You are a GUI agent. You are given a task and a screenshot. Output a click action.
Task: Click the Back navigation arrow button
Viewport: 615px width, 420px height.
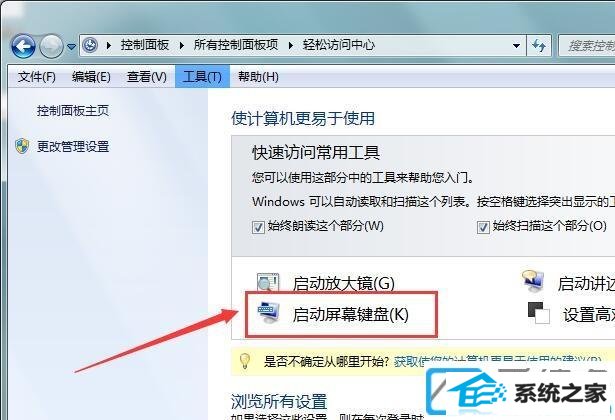click(24, 47)
